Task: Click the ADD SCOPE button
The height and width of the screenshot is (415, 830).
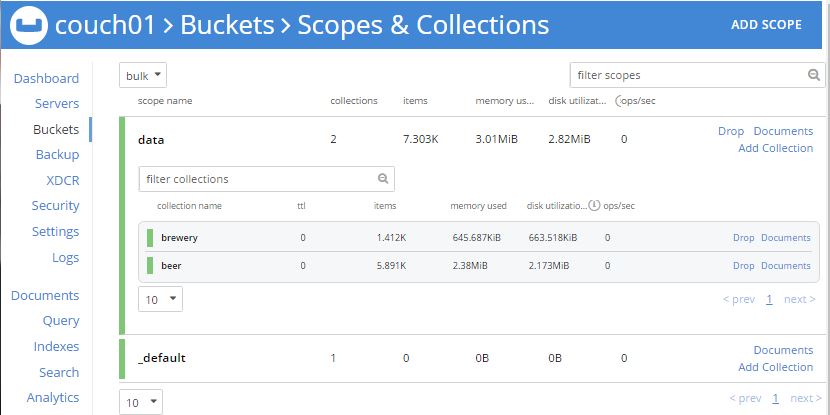Action: click(x=766, y=25)
